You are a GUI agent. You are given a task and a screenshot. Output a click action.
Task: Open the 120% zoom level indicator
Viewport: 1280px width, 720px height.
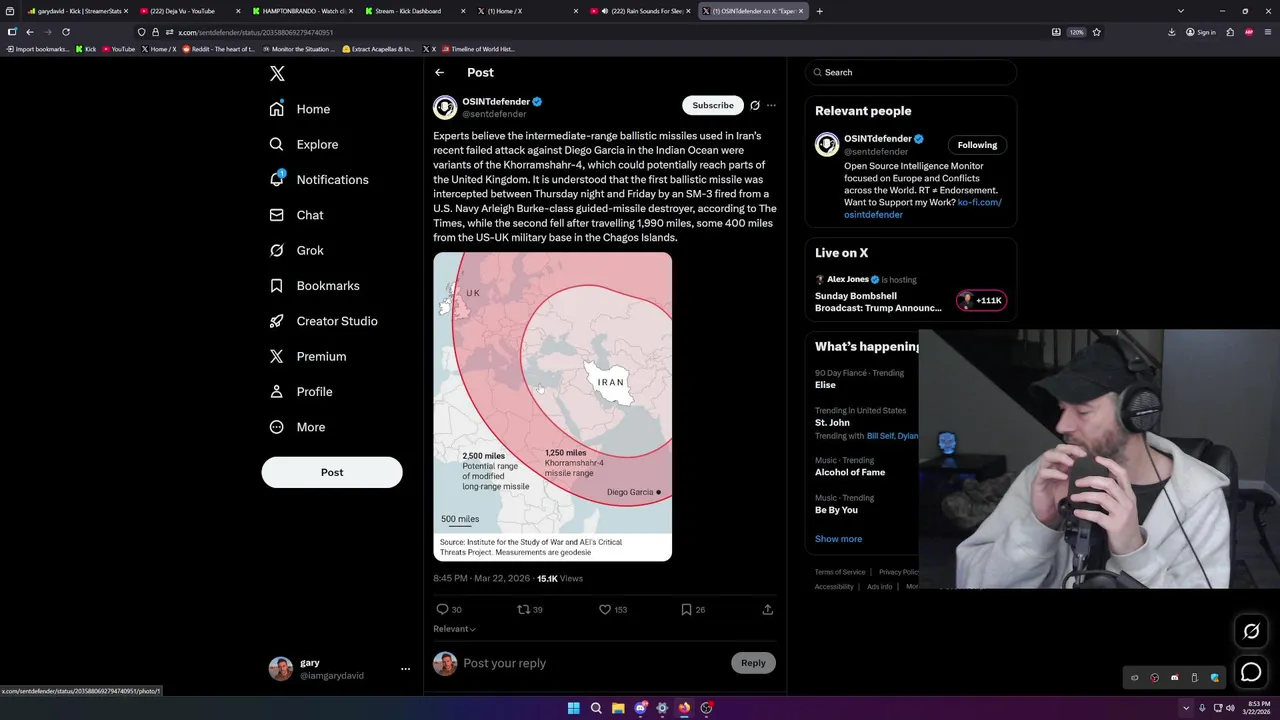pyautogui.click(x=1076, y=32)
